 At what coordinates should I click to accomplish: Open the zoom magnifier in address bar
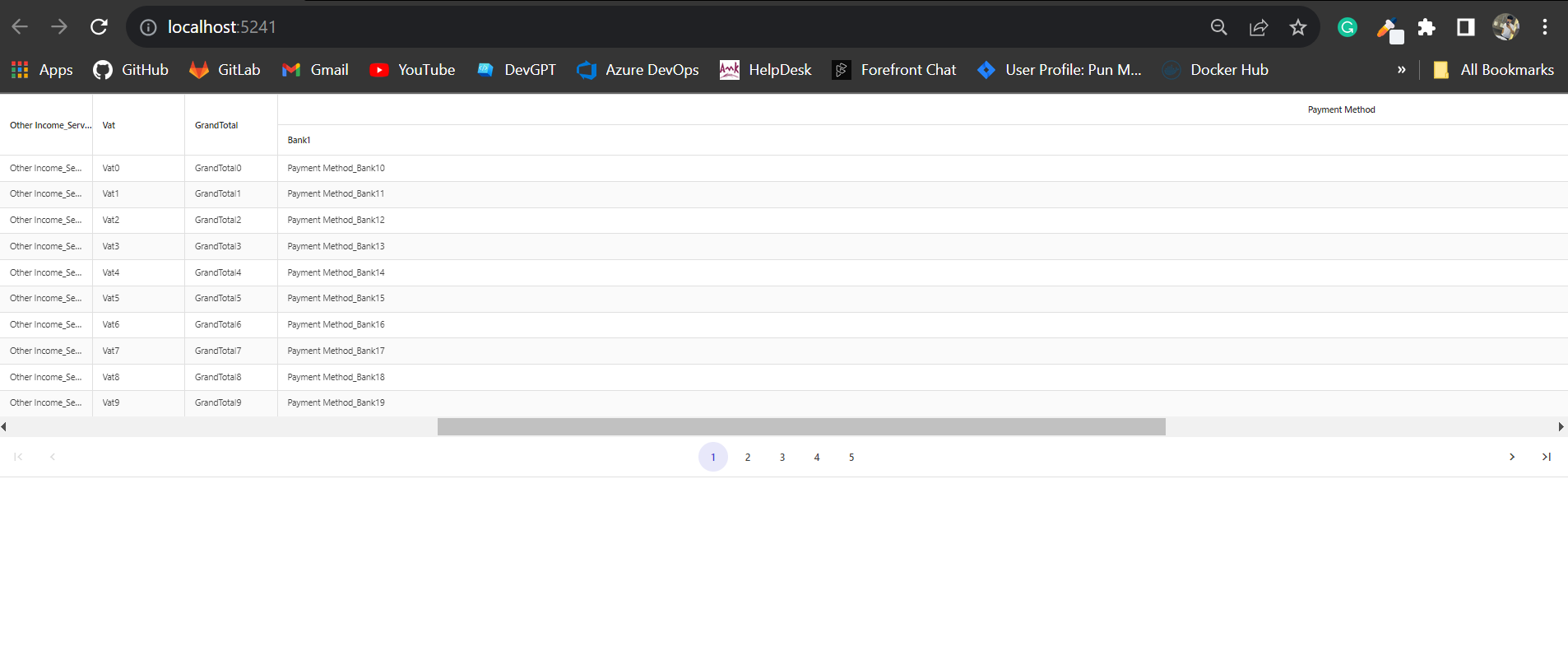pos(1218,27)
